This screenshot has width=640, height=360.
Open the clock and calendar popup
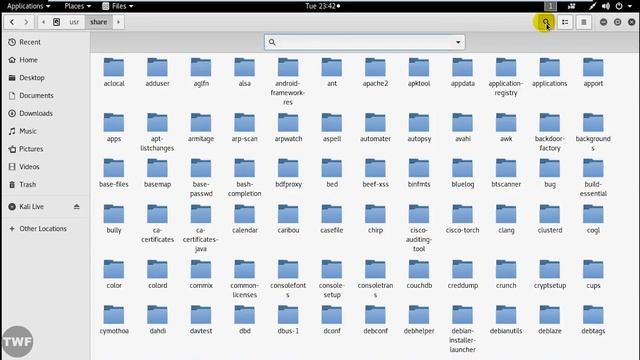[x=322, y=6]
